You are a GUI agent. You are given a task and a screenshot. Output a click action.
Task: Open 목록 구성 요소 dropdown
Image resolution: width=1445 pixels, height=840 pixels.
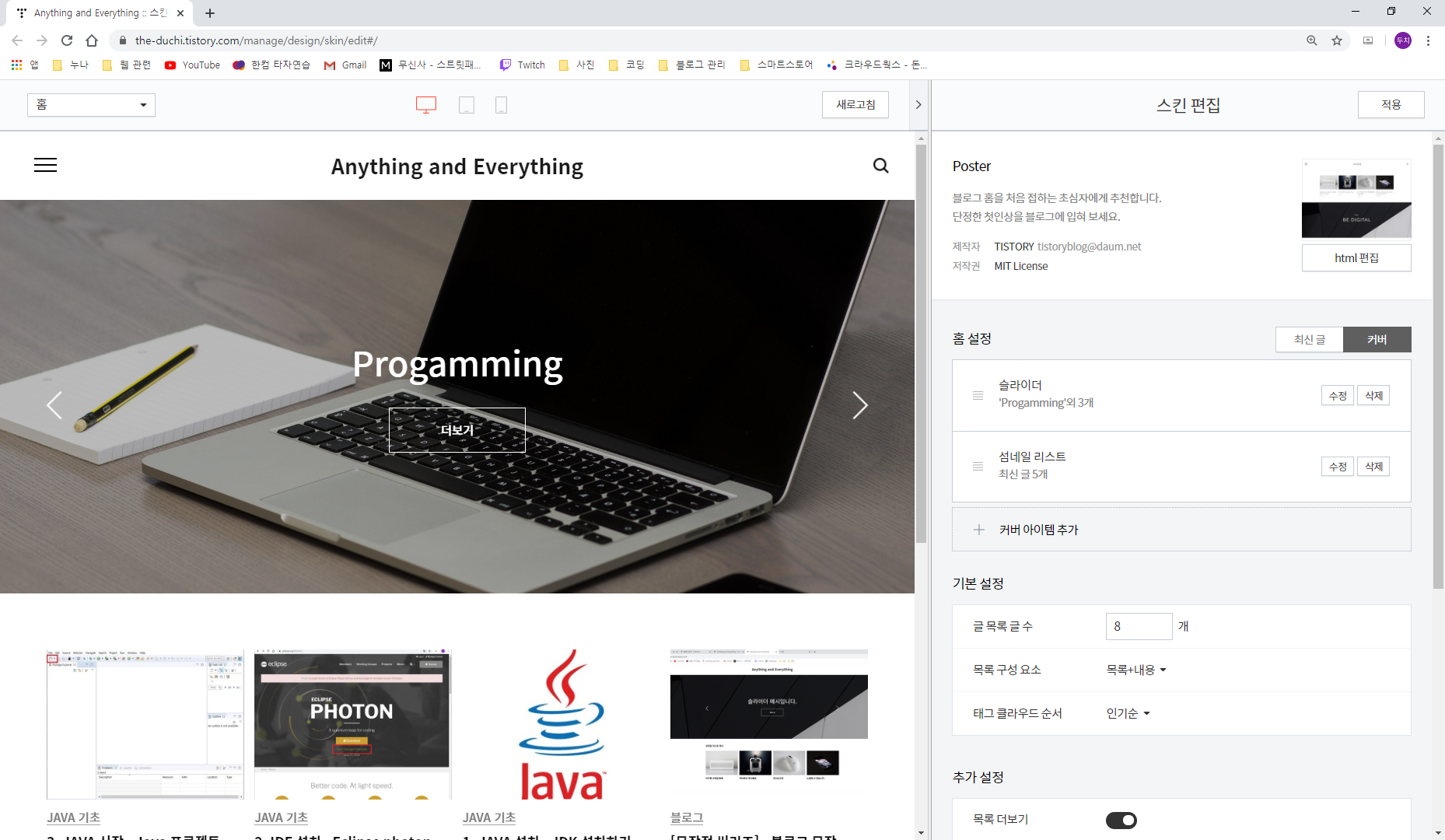(1136, 670)
